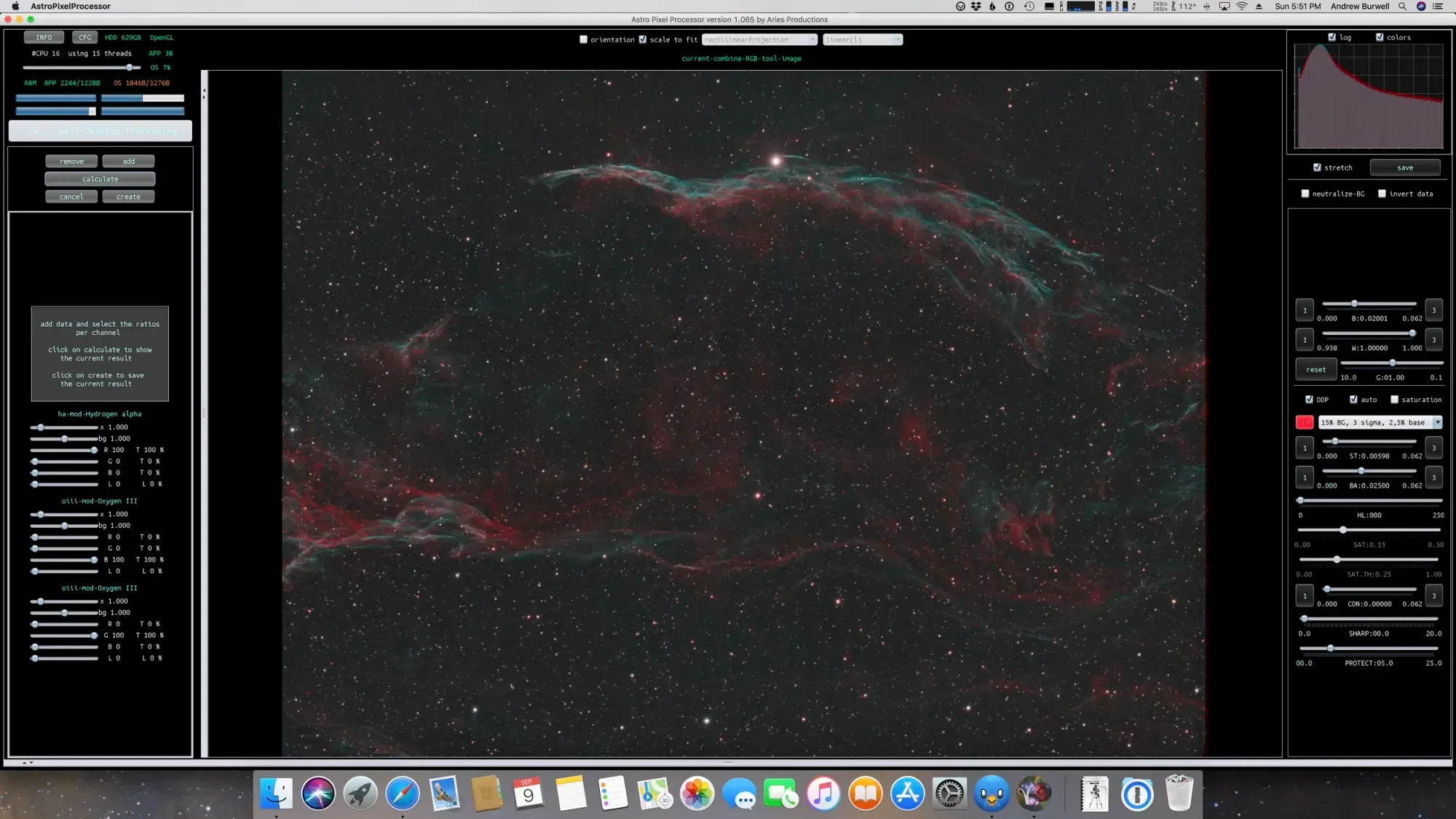Viewport: 1456px width, 819px height.
Task: Click the Spotlight search icon in menu bar
Action: tap(1402, 7)
